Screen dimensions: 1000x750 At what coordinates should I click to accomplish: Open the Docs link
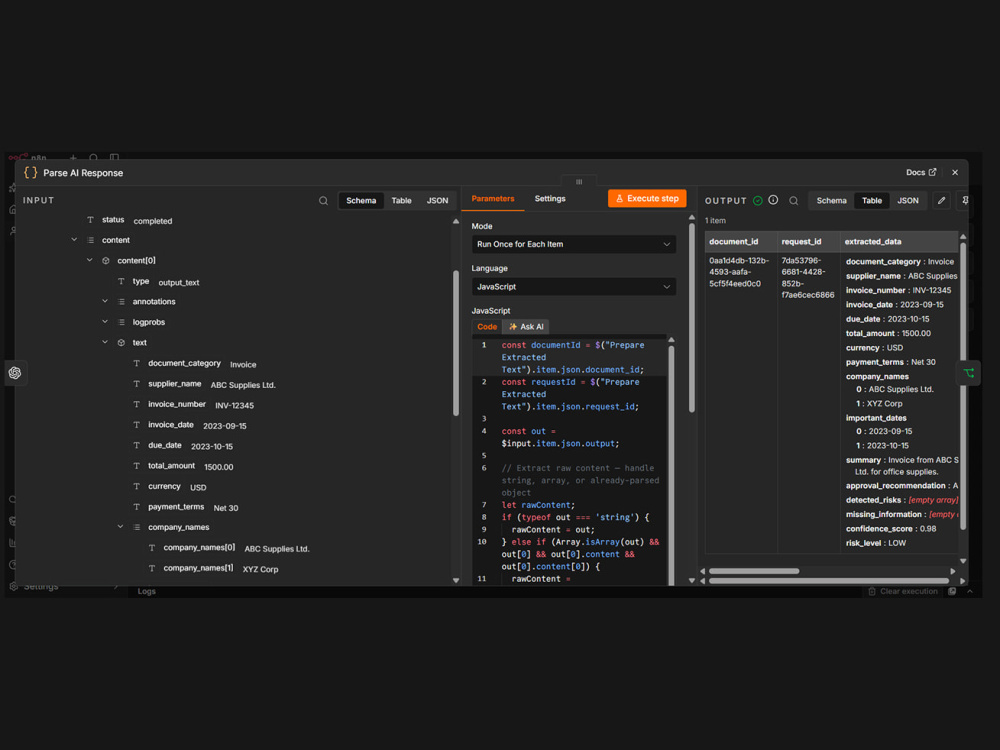point(921,173)
